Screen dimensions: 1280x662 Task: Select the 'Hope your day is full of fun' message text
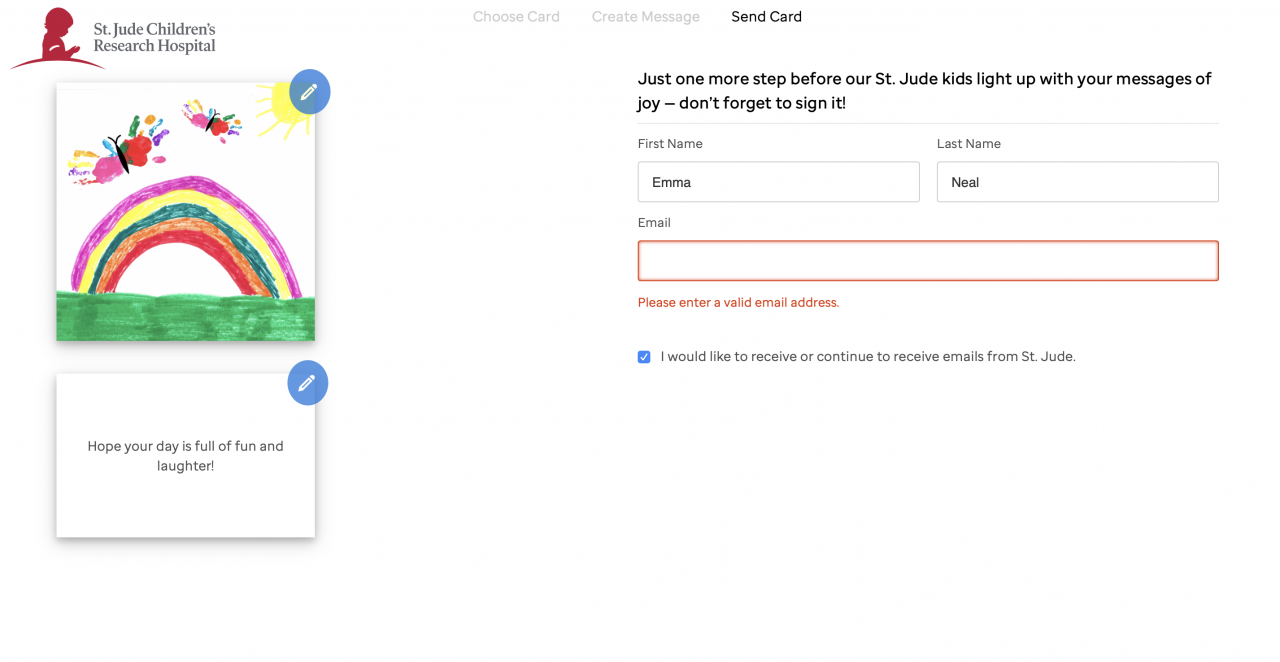tap(185, 456)
